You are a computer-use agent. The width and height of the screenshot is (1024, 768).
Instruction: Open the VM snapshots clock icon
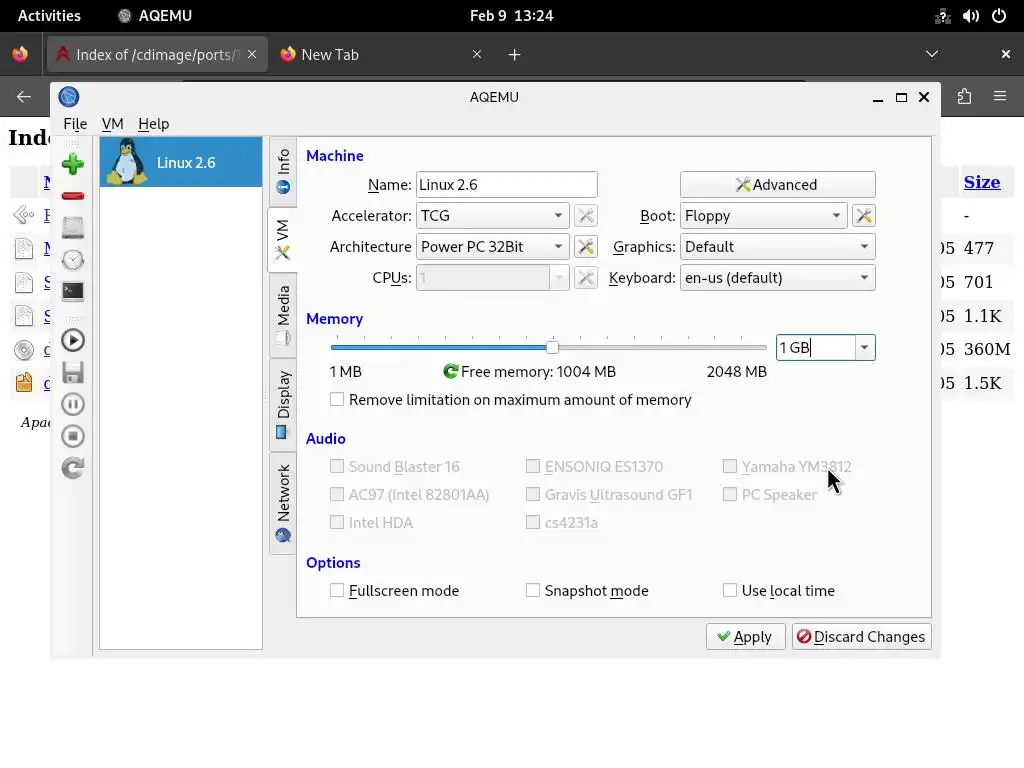(x=72, y=260)
